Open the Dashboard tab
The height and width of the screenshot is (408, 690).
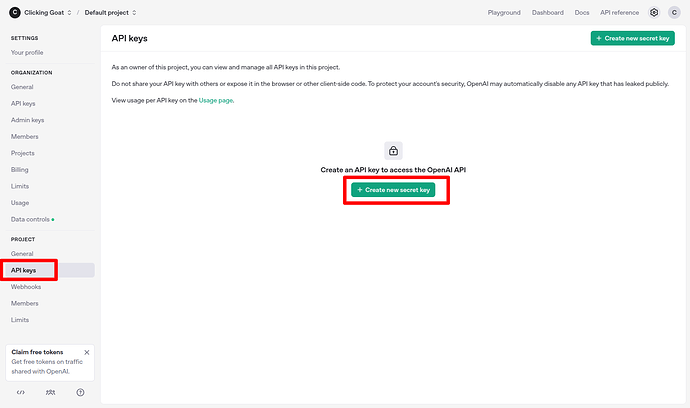[547, 12]
